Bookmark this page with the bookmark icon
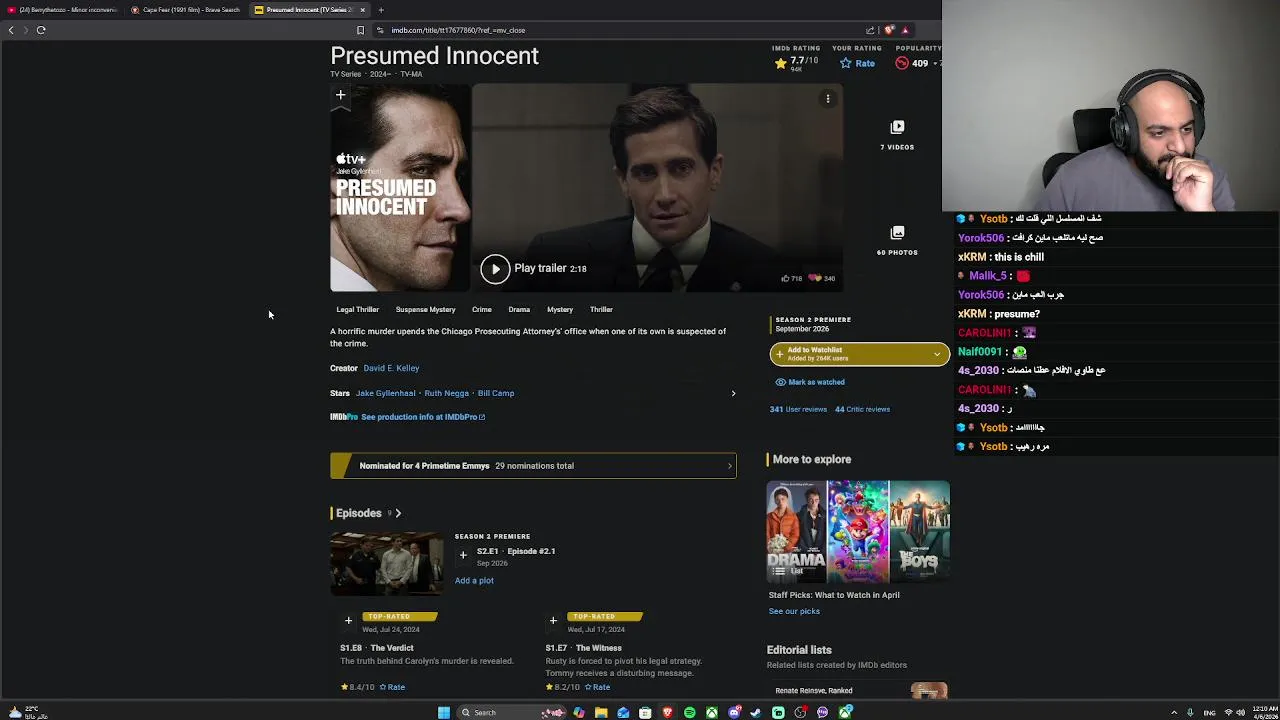Screen dimensions: 1280x720 tap(360, 30)
